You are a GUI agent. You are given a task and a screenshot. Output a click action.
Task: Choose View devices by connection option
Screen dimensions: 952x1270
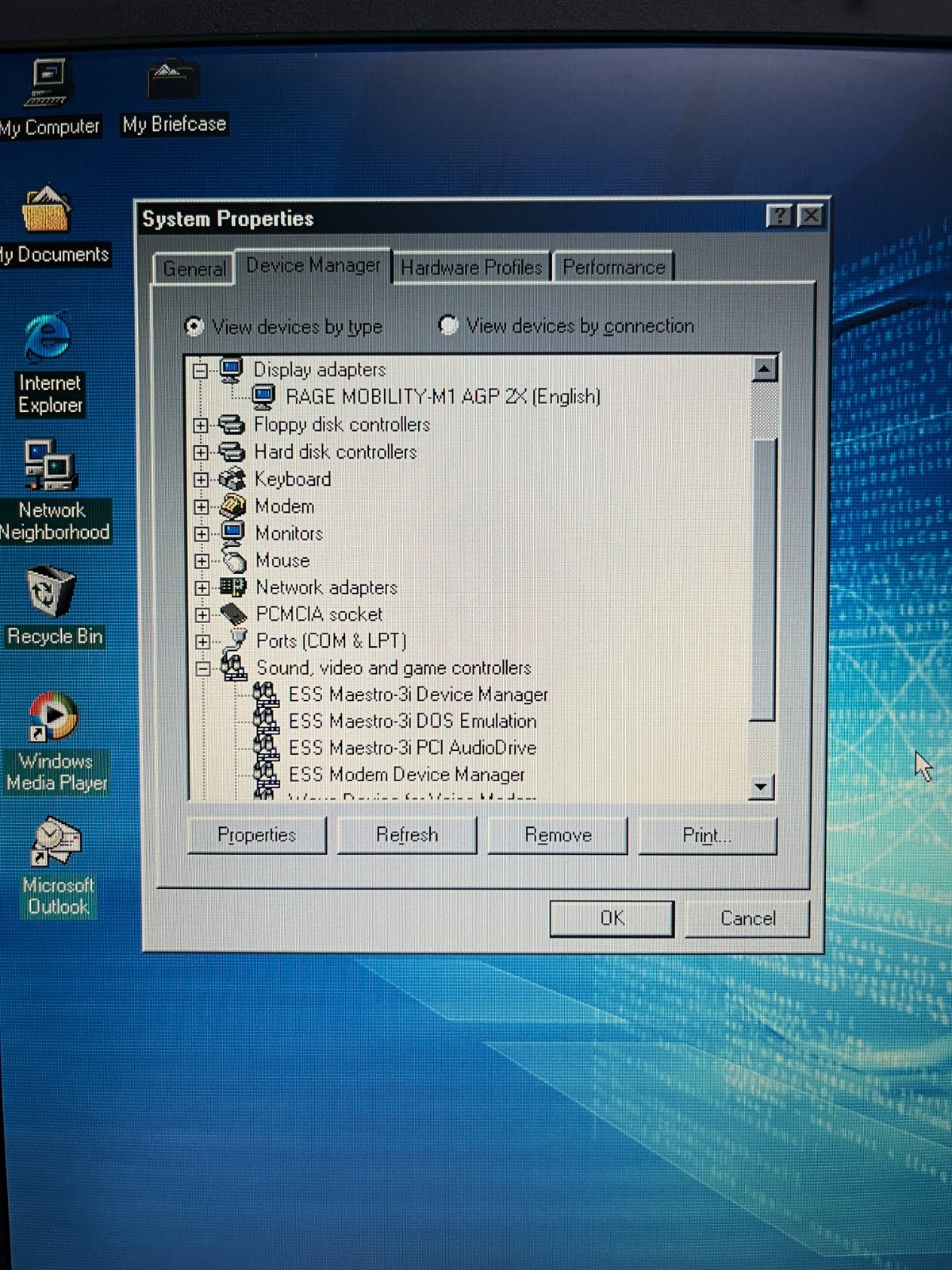tap(566, 325)
